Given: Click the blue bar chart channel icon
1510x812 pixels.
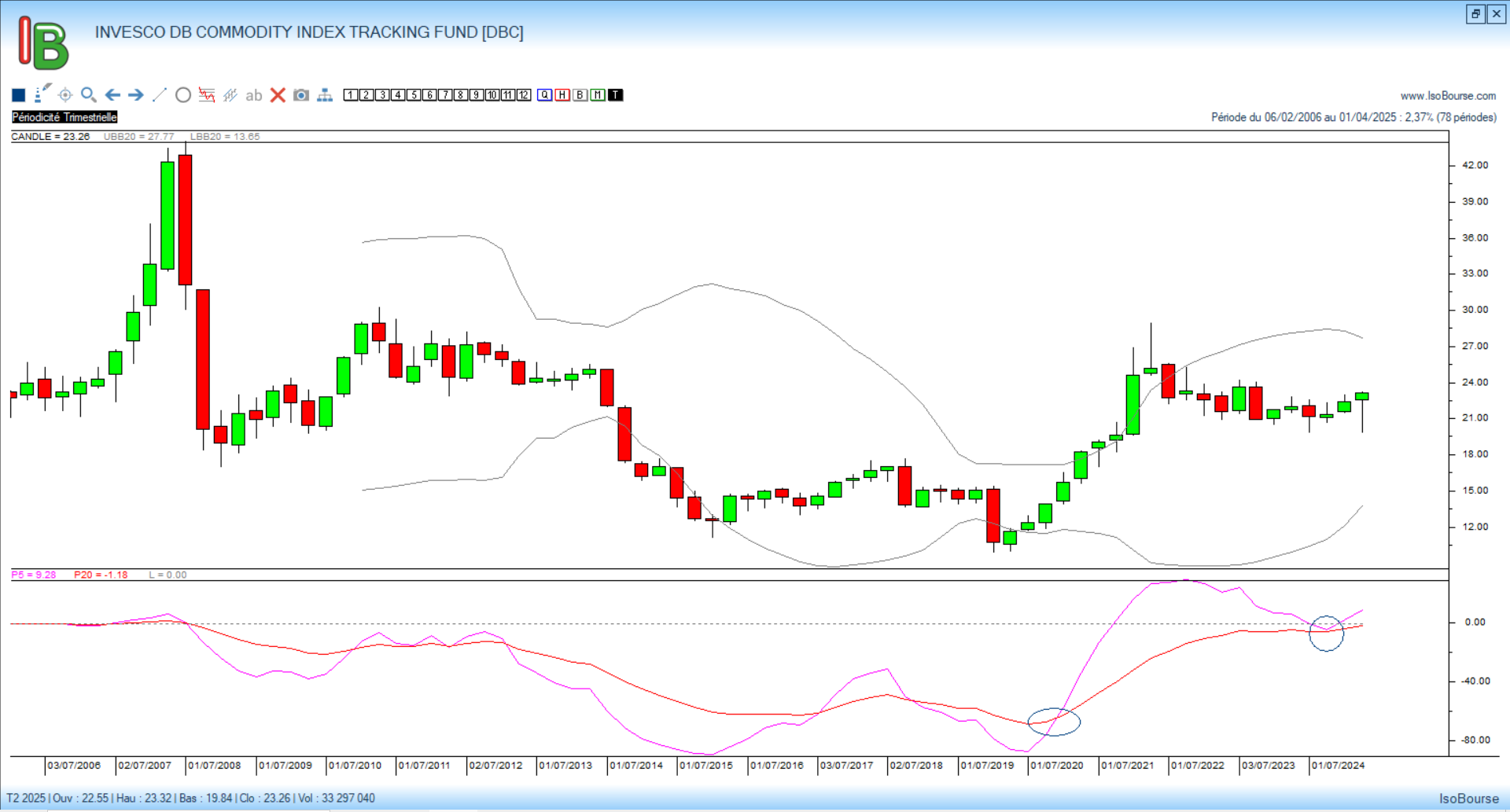Looking at the screenshot, I should [x=230, y=95].
